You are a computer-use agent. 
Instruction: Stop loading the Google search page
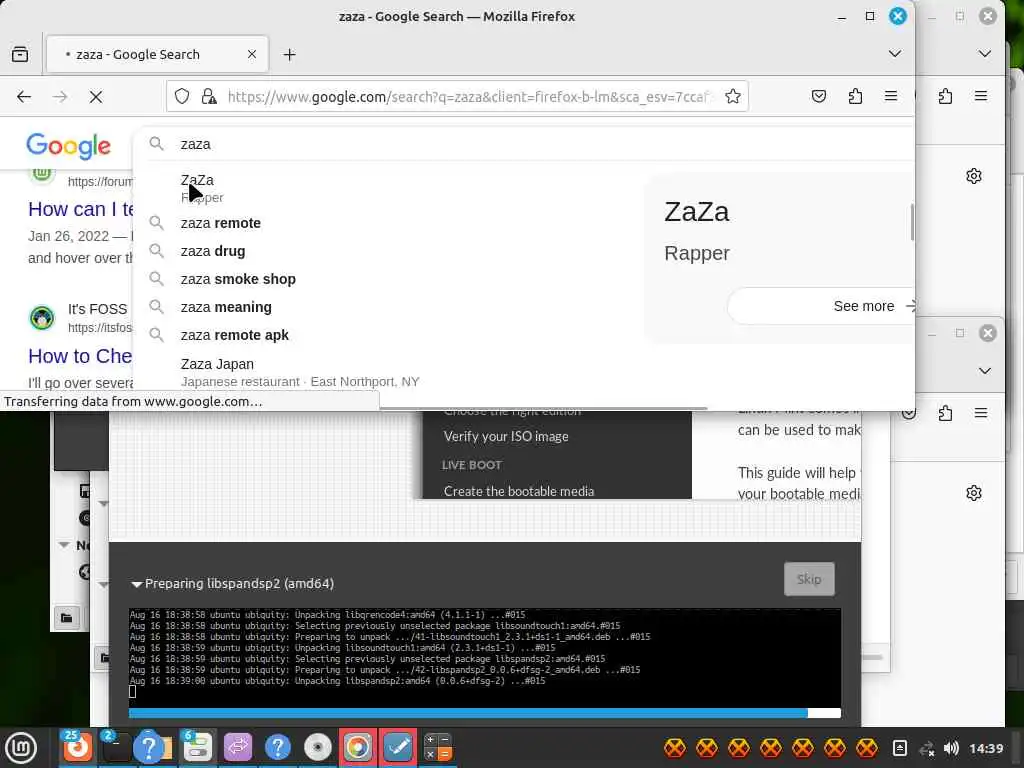(x=96, y=97)
